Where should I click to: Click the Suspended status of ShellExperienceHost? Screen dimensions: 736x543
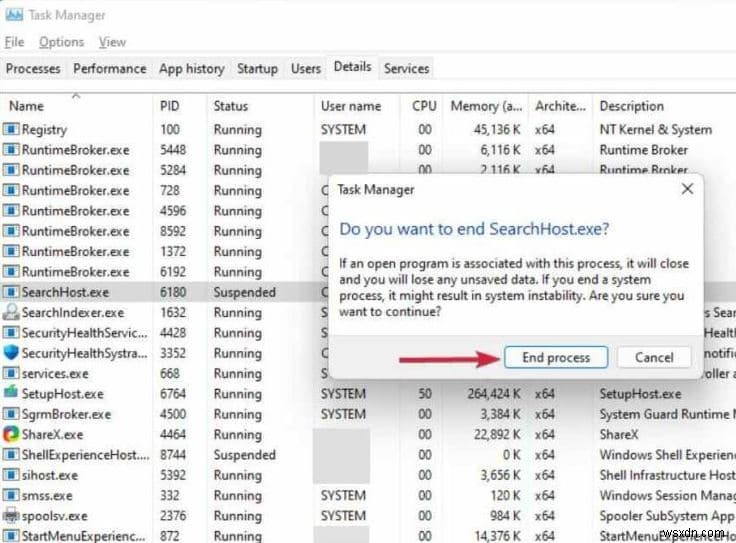click(245, 455)
